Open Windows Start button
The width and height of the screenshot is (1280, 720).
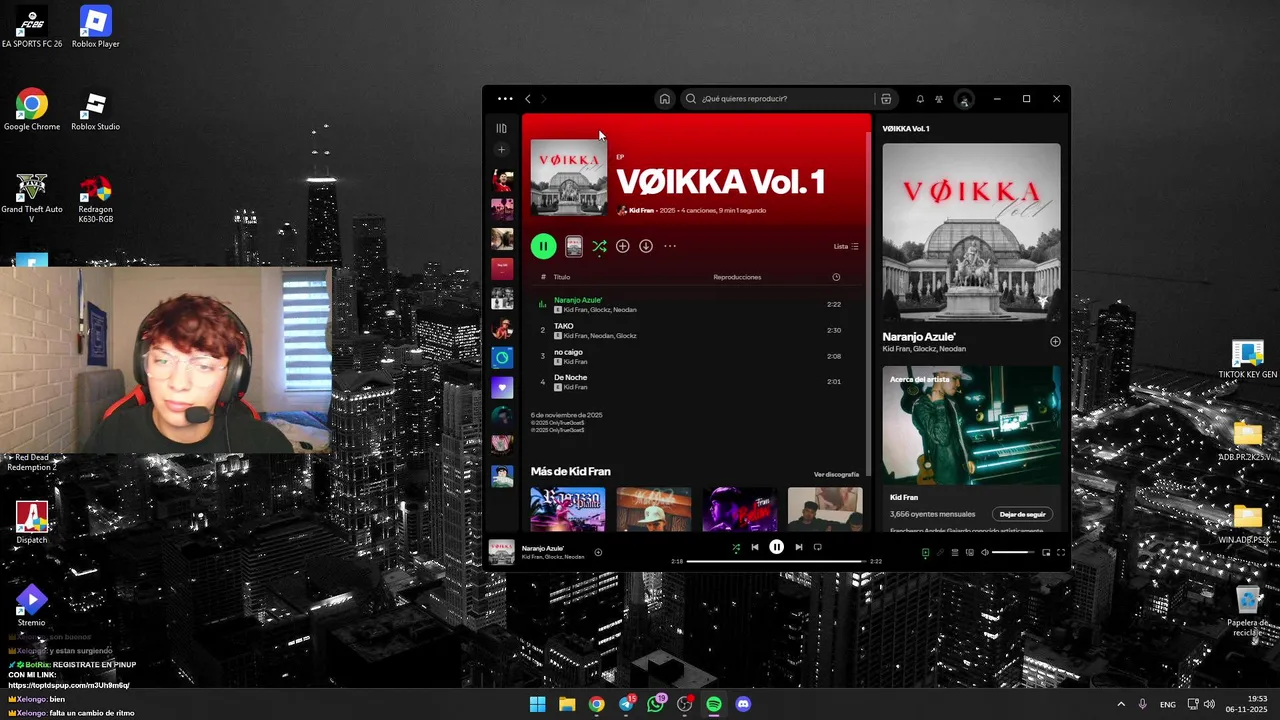click(537, 704)
